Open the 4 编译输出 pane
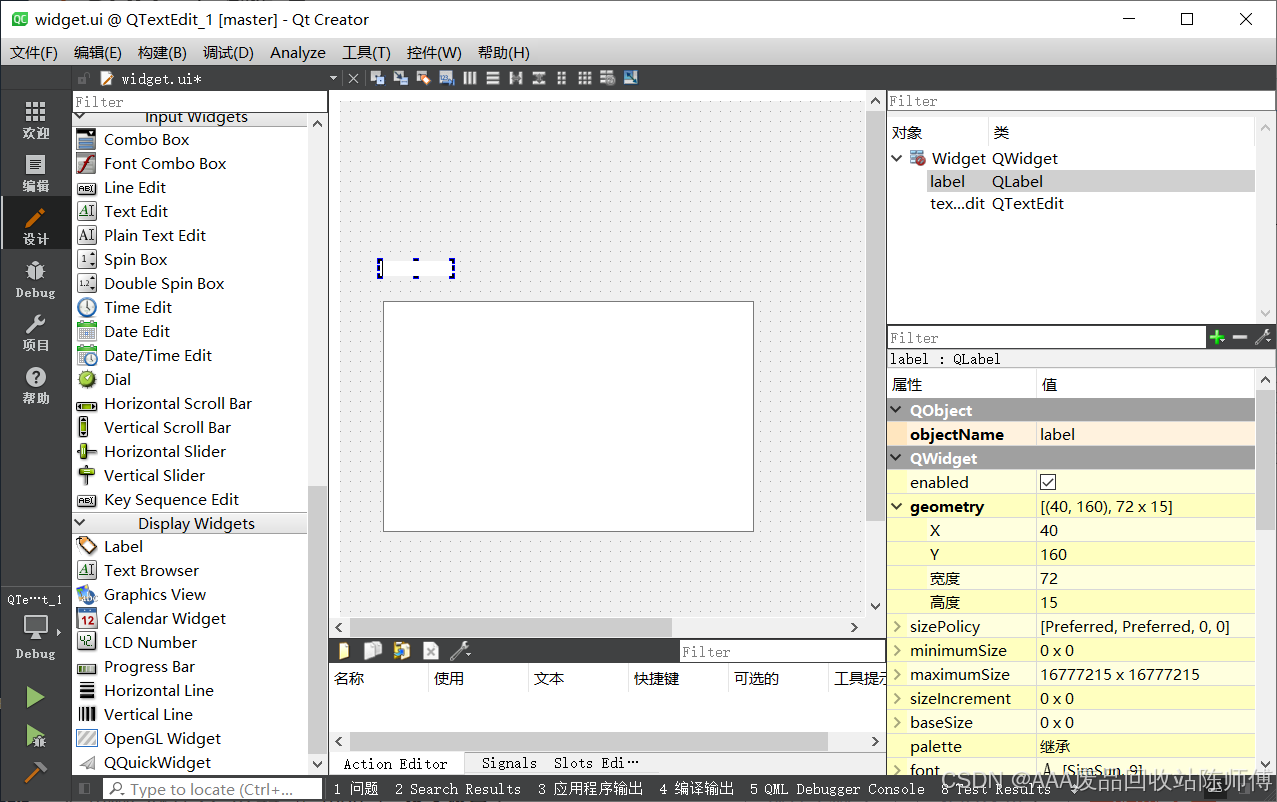The width and height of the screenshot is (1277, 802). [697, 789]
